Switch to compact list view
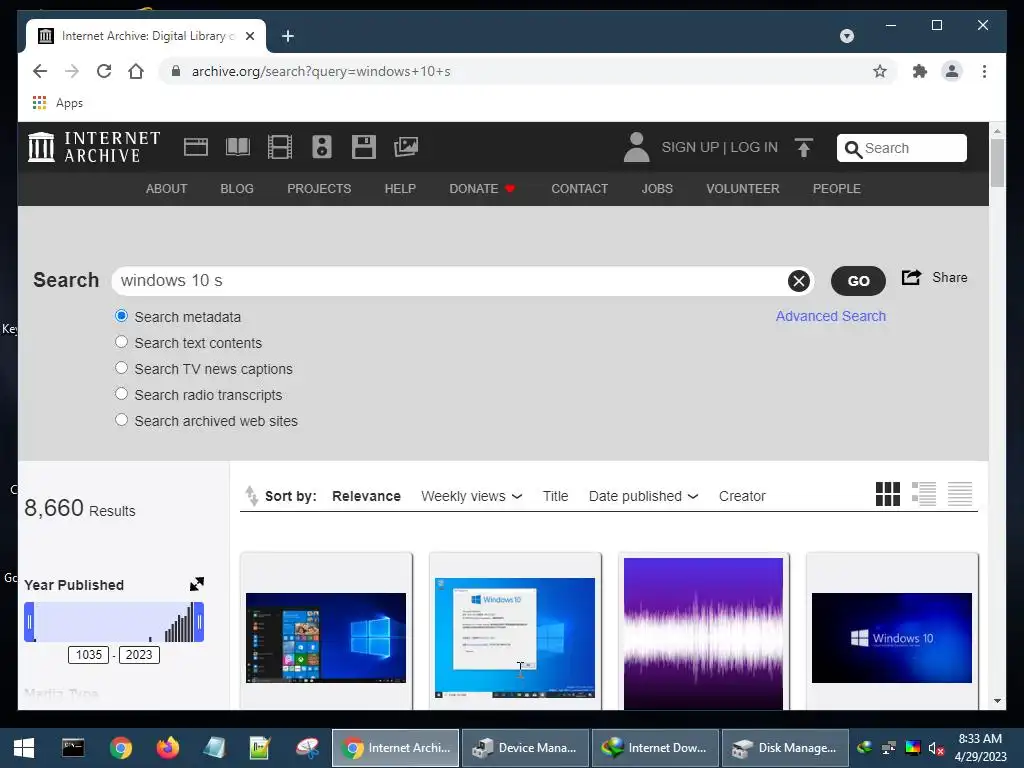This screenshot has height=768, width=1024. [x=959, y=494]
